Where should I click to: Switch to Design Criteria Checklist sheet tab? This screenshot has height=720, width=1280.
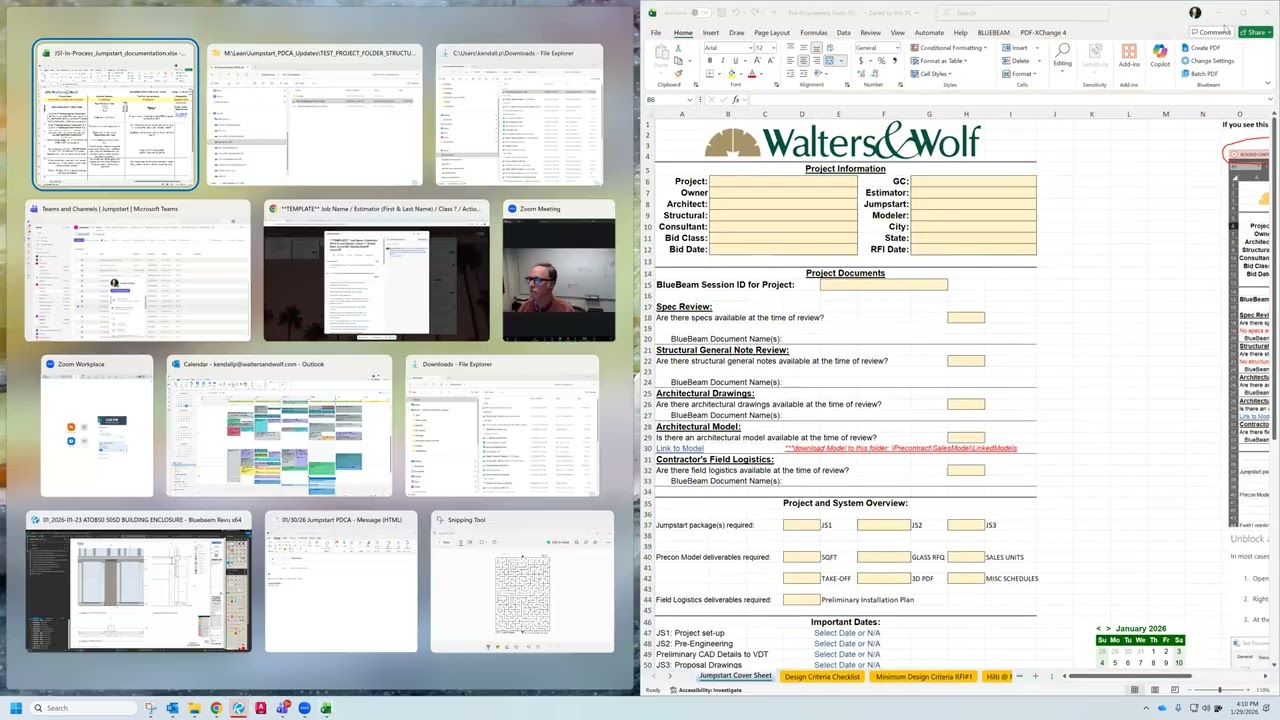pyautogui.click(x=822, y=677)
